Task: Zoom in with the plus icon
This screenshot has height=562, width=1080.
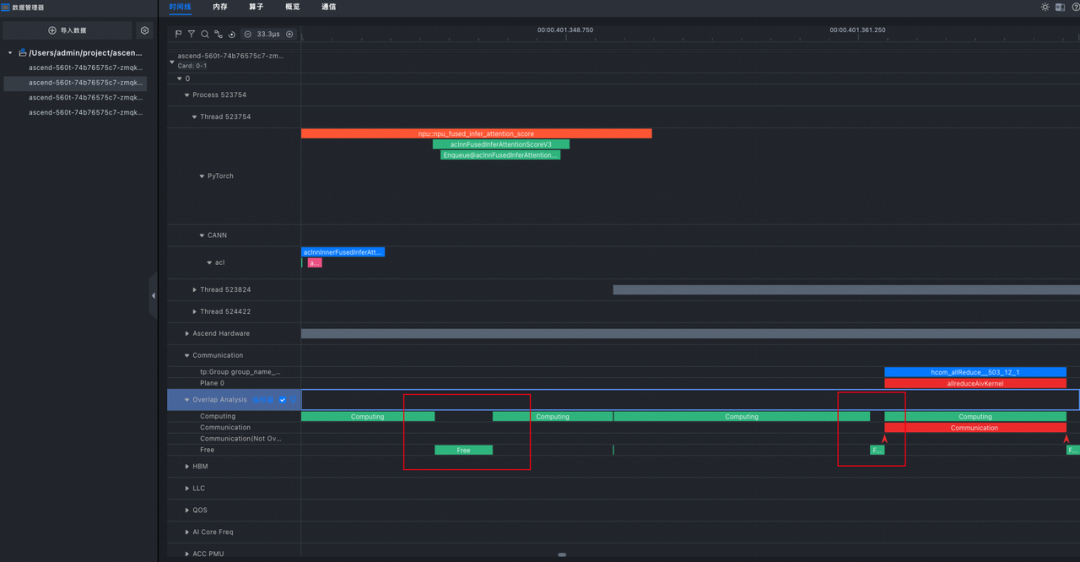Action: (x=289, y=34)
